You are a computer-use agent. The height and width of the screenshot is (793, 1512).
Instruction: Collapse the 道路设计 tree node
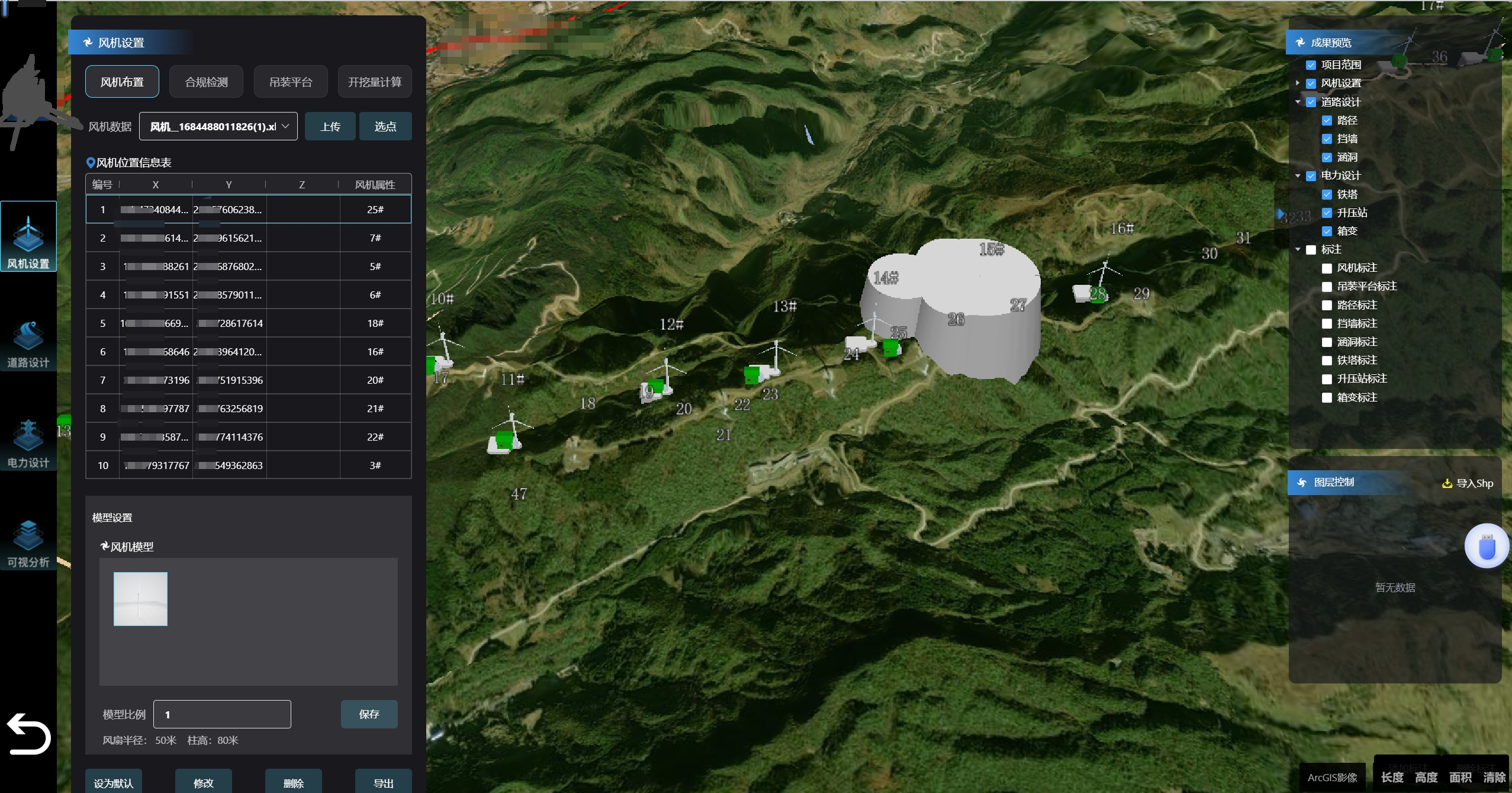click(x=1297, y=102)
